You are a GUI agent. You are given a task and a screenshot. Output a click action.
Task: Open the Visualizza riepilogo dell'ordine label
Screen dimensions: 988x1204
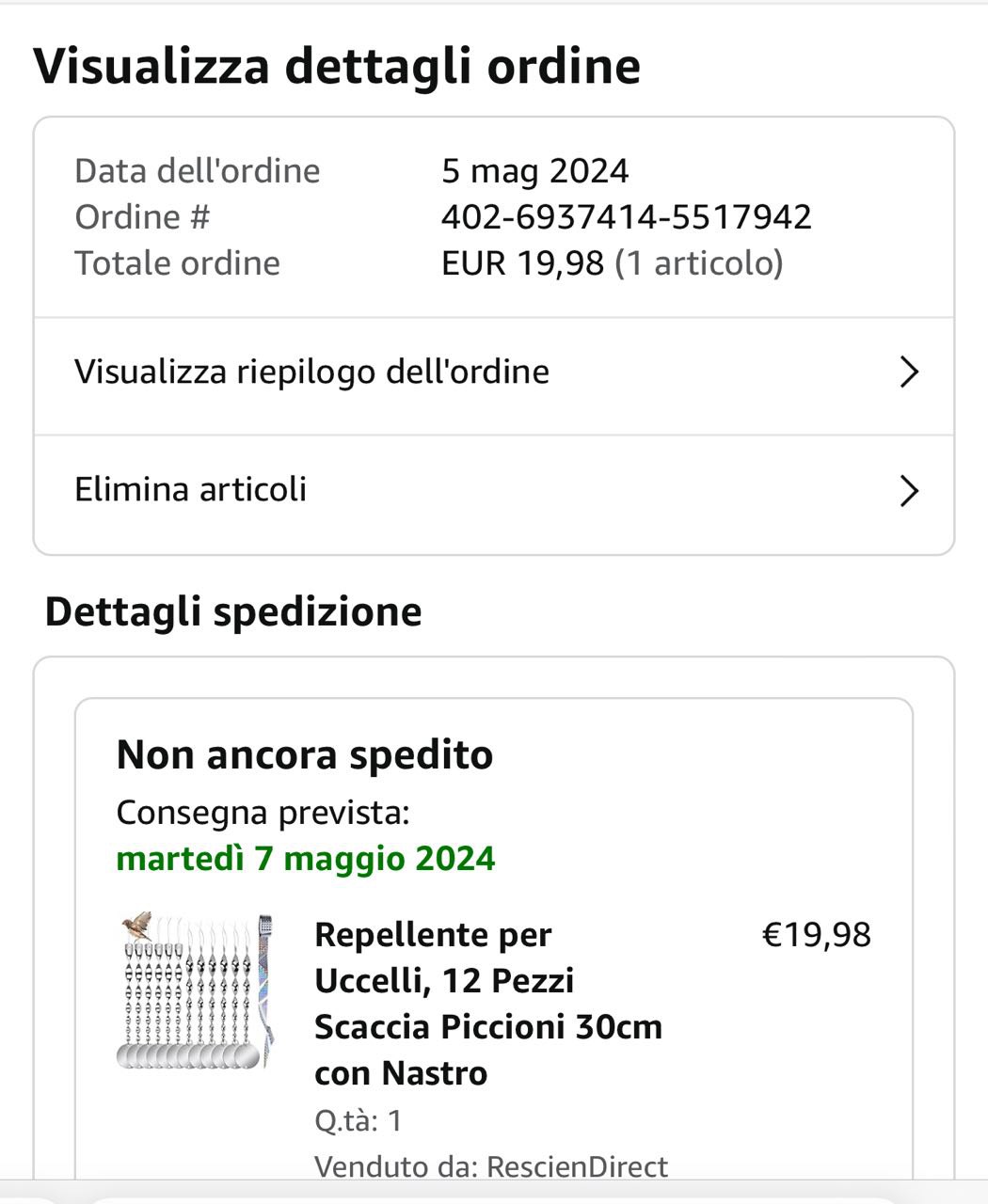tap(311, 372)
